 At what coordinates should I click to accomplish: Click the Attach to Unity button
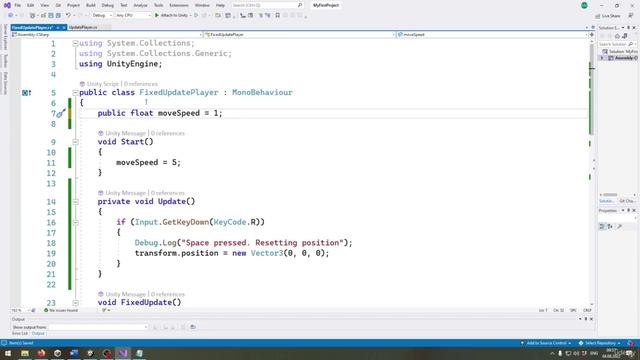[171, 16]
